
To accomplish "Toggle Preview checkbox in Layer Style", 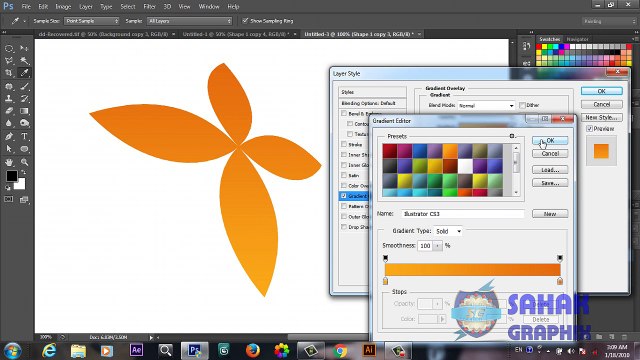I will coord(589,129).
